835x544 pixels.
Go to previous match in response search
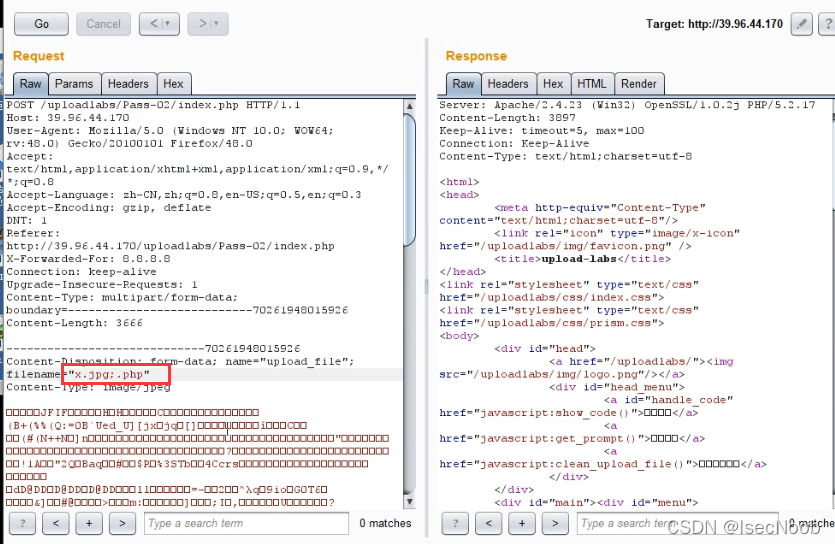(x=489, y=523)
